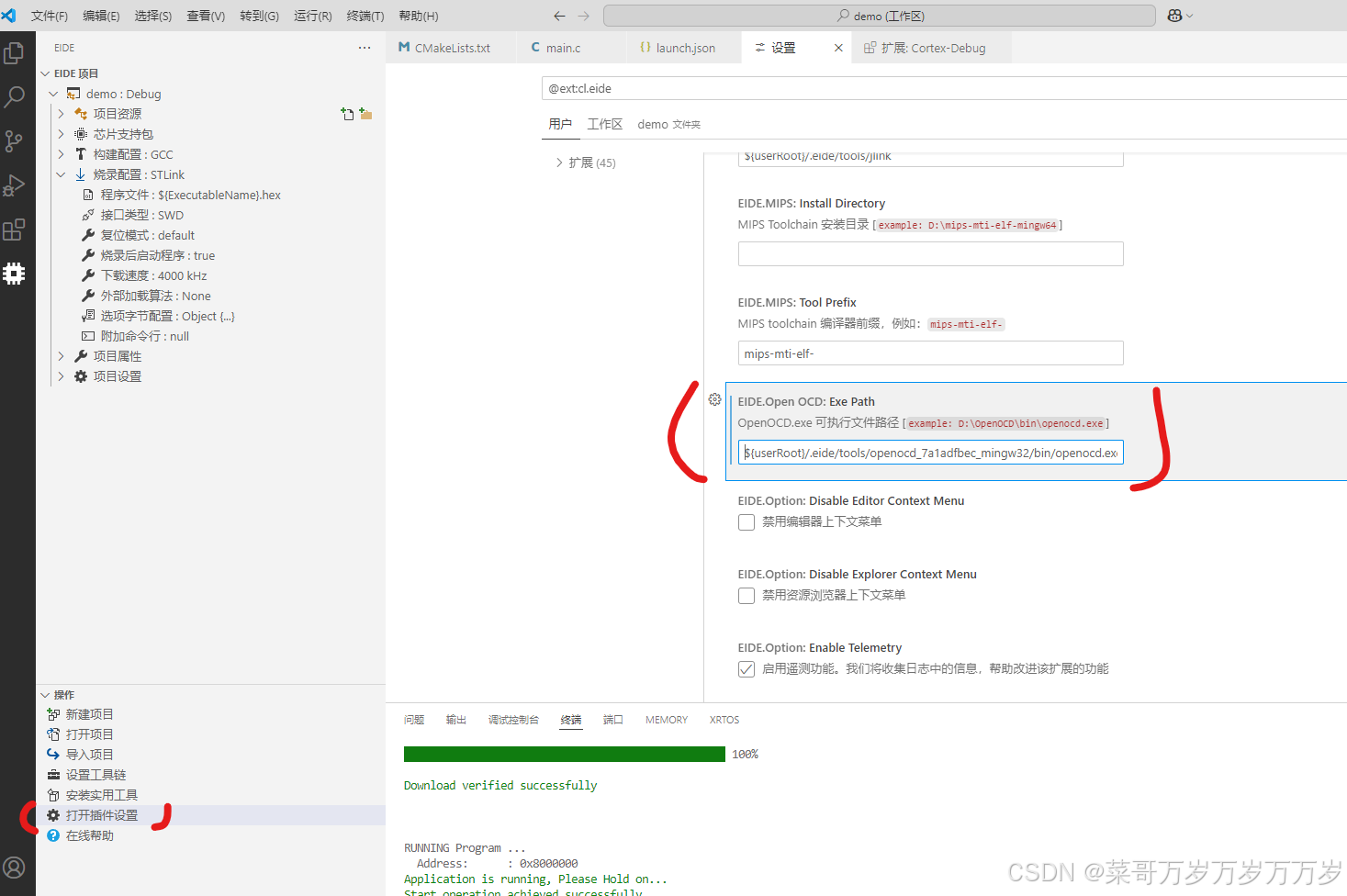This screenshot has width=1347, height=896.
Task: Click the add folder icon on 项目资源 row
Action: click(x=365, y=114)
